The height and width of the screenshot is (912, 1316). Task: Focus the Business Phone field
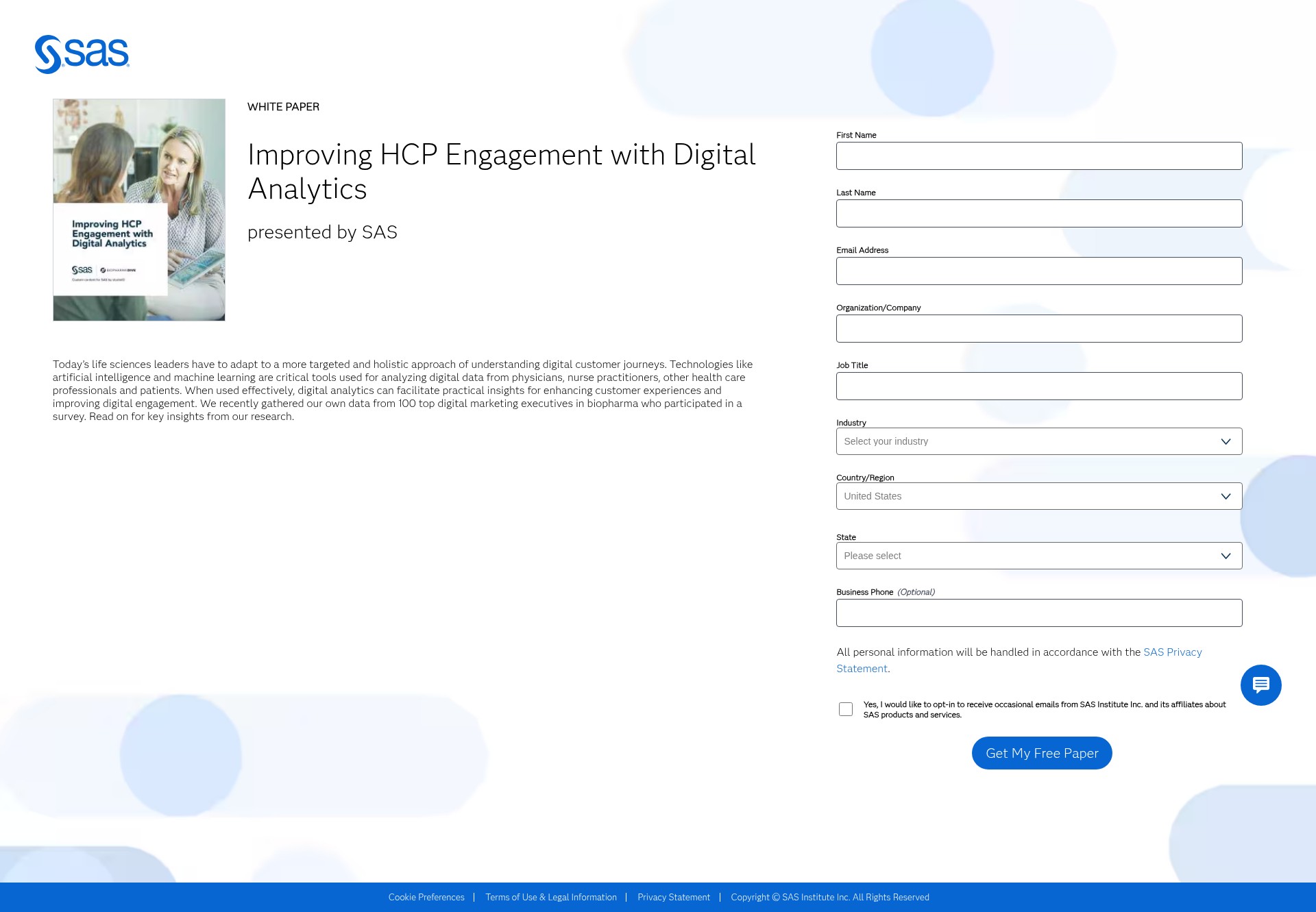(1039, 613)
